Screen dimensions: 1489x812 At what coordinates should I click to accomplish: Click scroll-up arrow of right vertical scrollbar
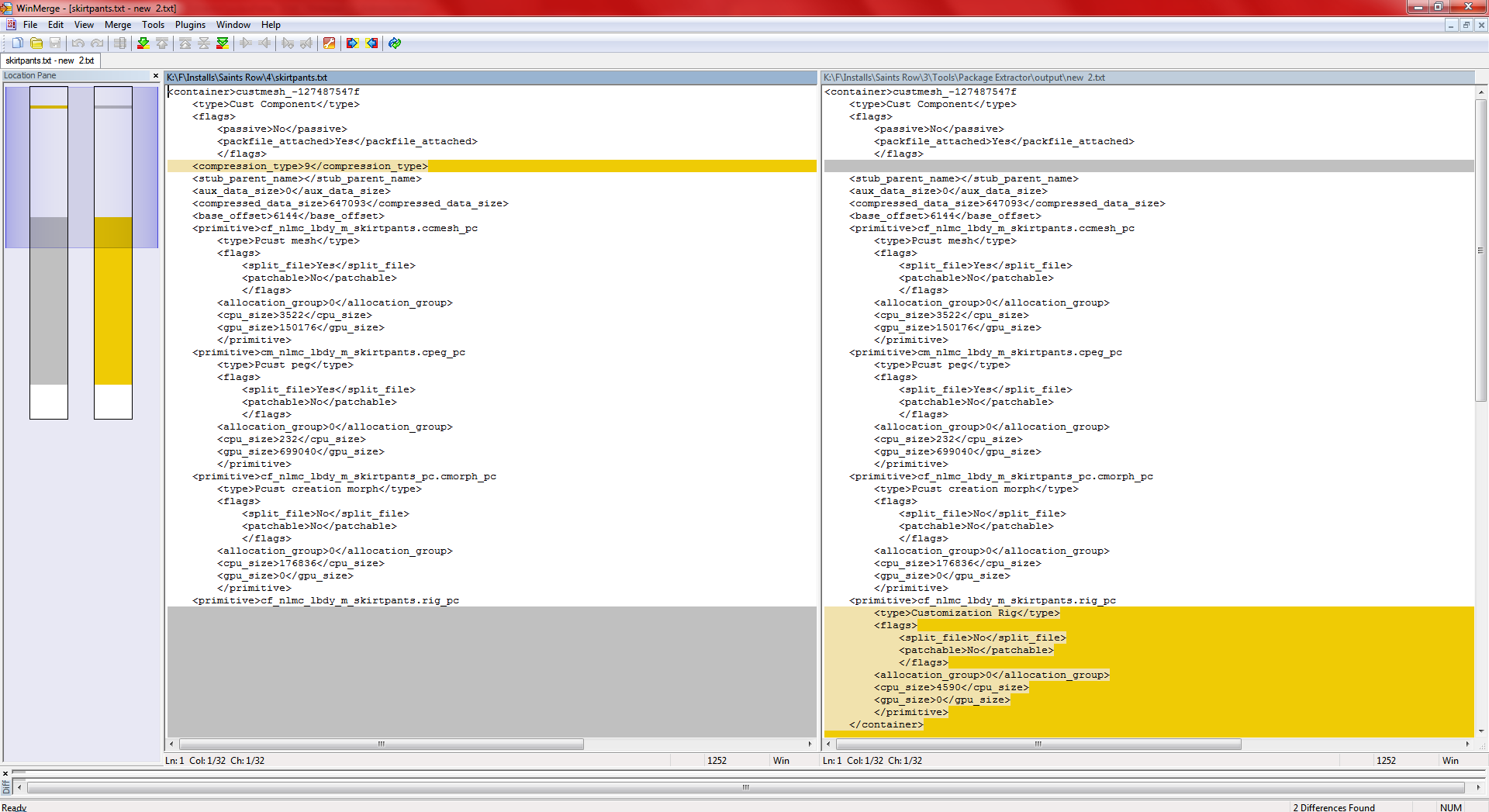click(1480, 91)
